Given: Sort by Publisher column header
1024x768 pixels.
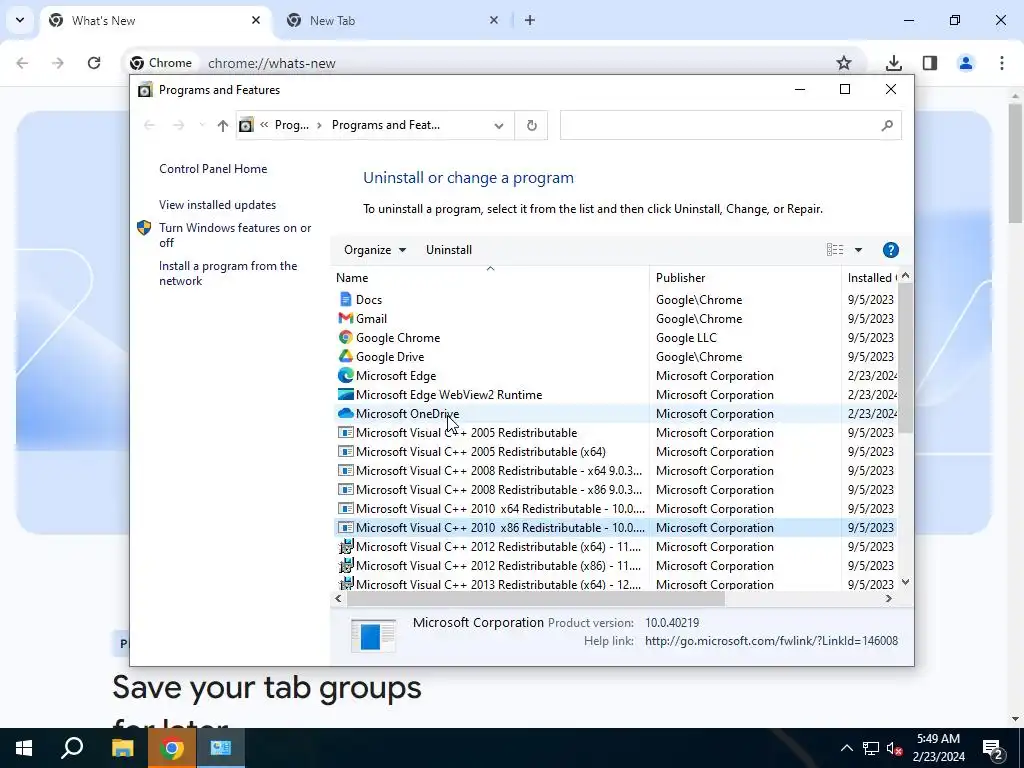Looking at the screenshot, I should 745,278.
